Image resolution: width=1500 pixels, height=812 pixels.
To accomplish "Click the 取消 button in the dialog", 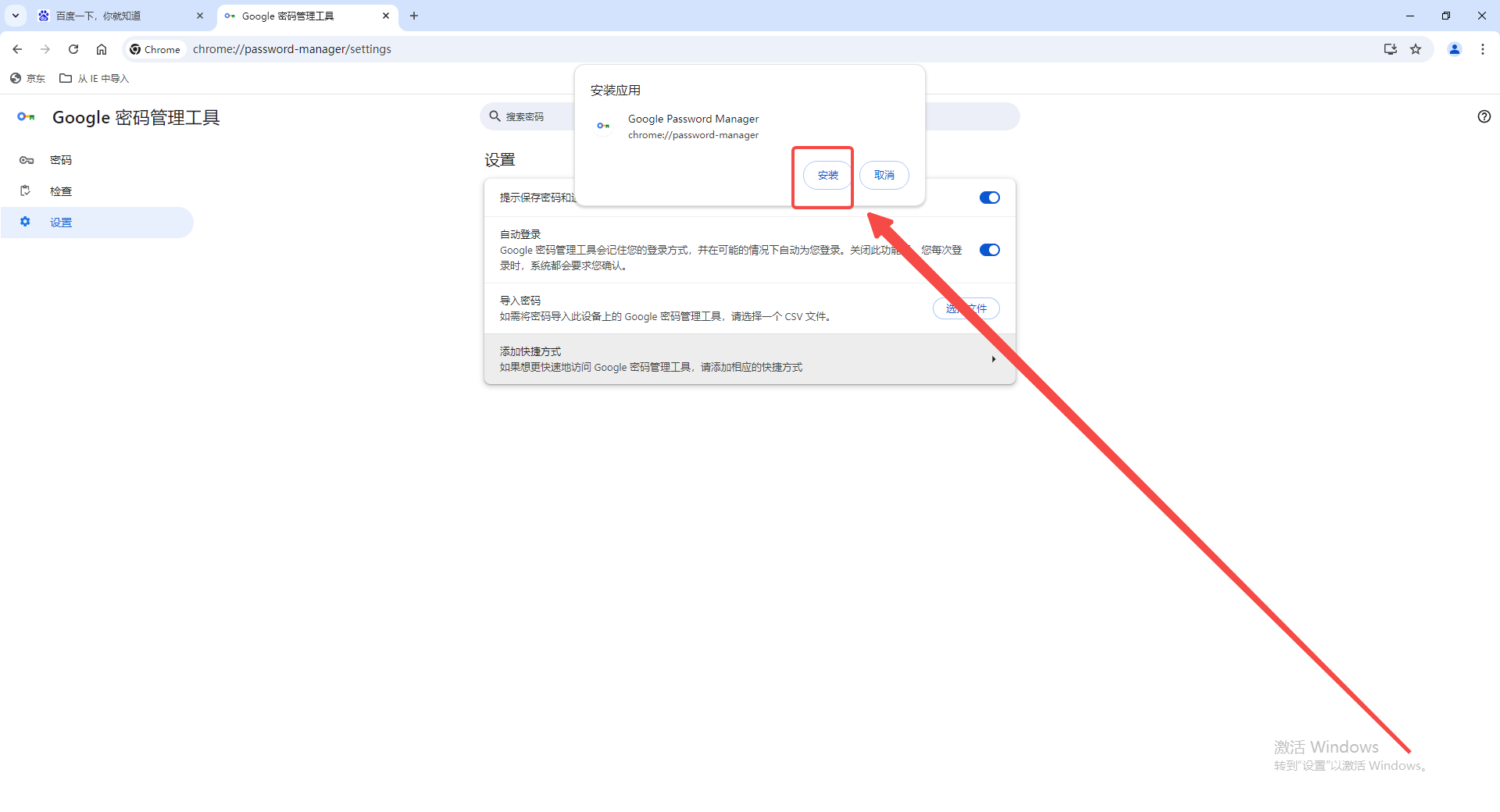I will (x=884, y=175).
